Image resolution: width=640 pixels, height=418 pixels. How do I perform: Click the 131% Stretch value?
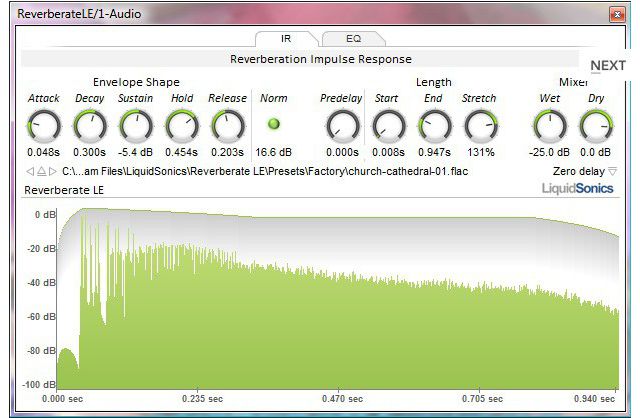(481, 152)
